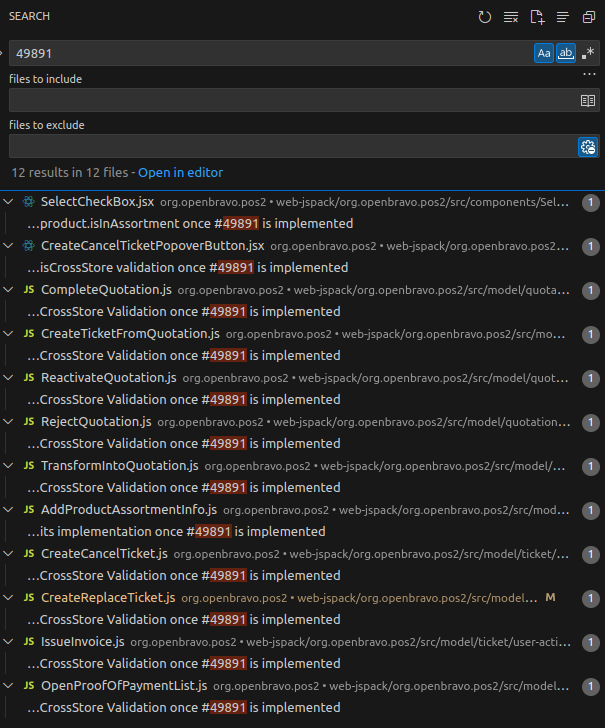605x728 pixels.
Task: Toggle Match Whole Word option
Action: (566, 53)
